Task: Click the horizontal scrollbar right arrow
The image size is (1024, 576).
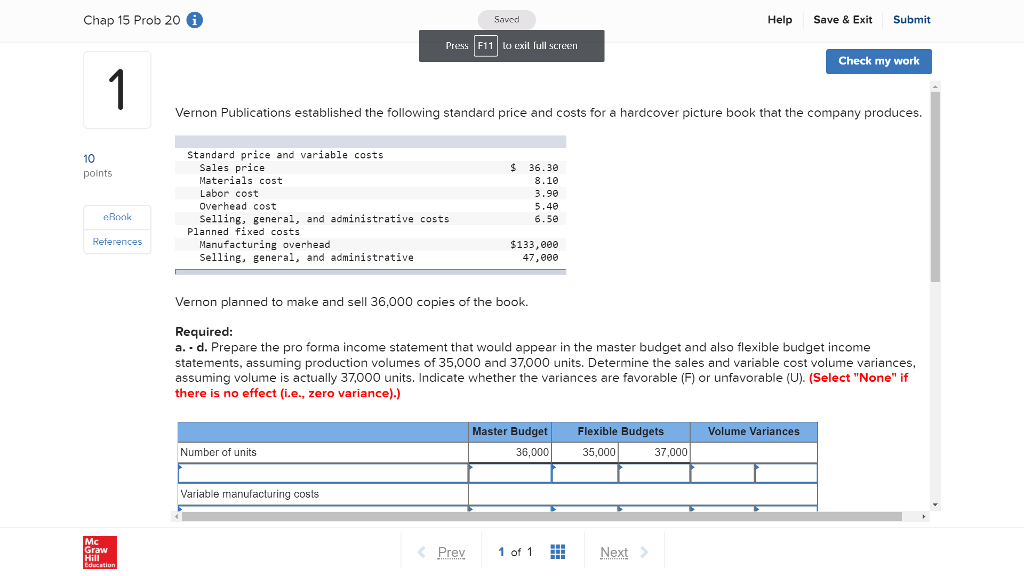Action: tap(923, 516)
